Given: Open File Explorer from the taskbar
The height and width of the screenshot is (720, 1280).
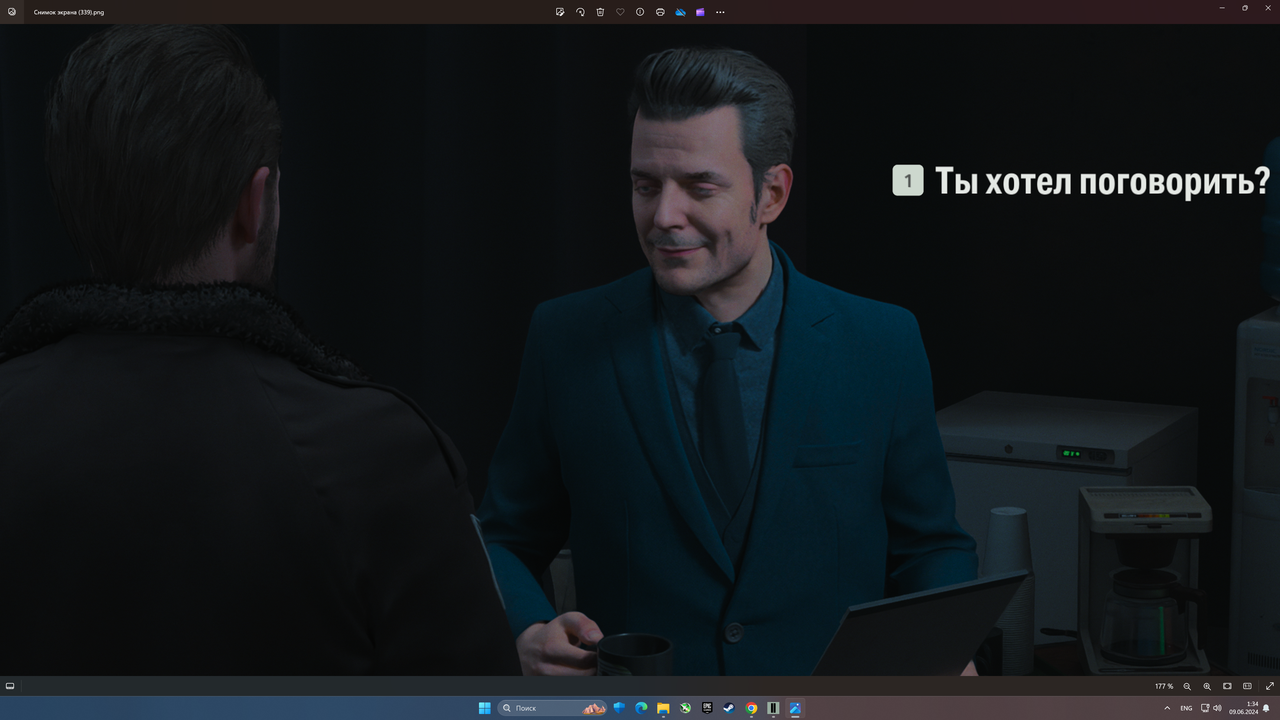Looking at the screenshot, I should (663, 708).
